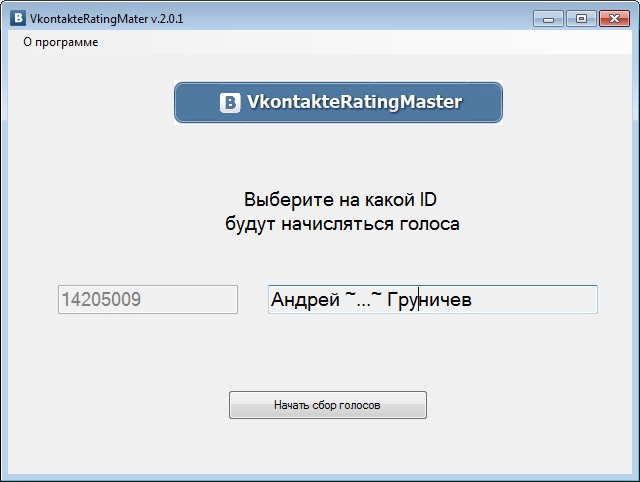Click the Начать сбор голосов button
Image resolution: width=640 pixels, height=482 pixels.
(x=328, y=405)
